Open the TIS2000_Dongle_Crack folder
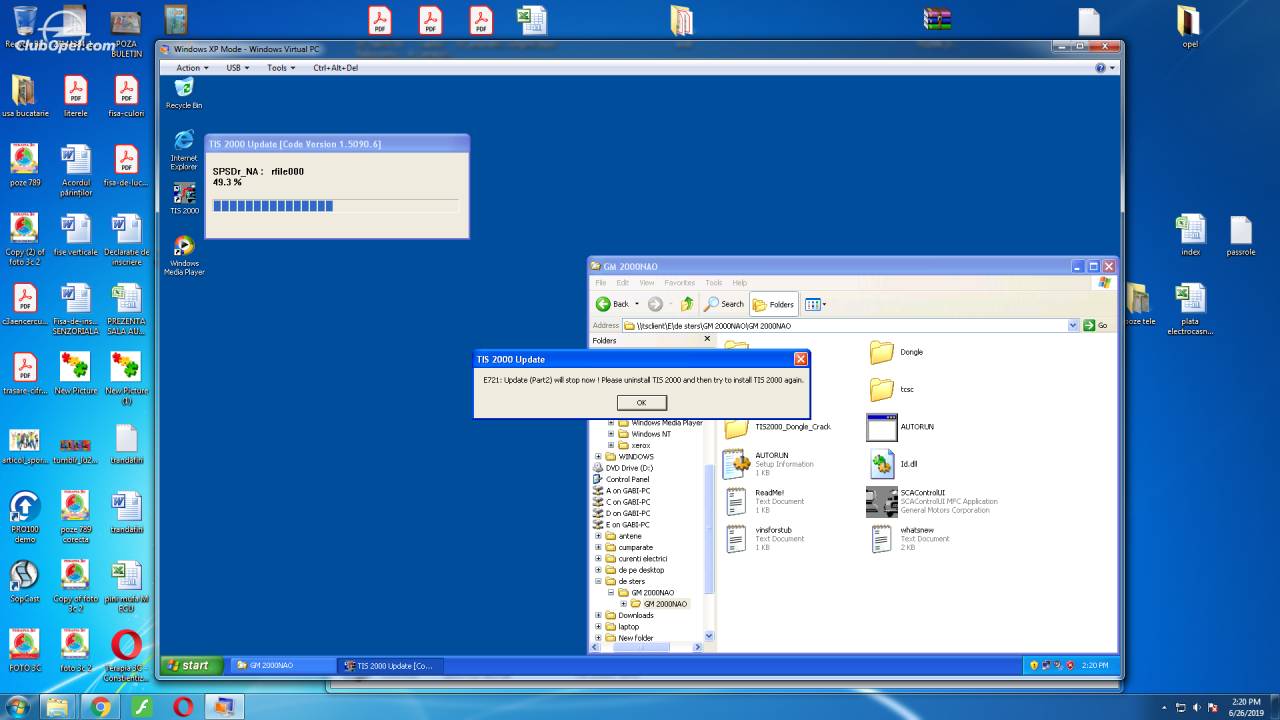This screenshot has height=720, width=1280. point(778,427)
